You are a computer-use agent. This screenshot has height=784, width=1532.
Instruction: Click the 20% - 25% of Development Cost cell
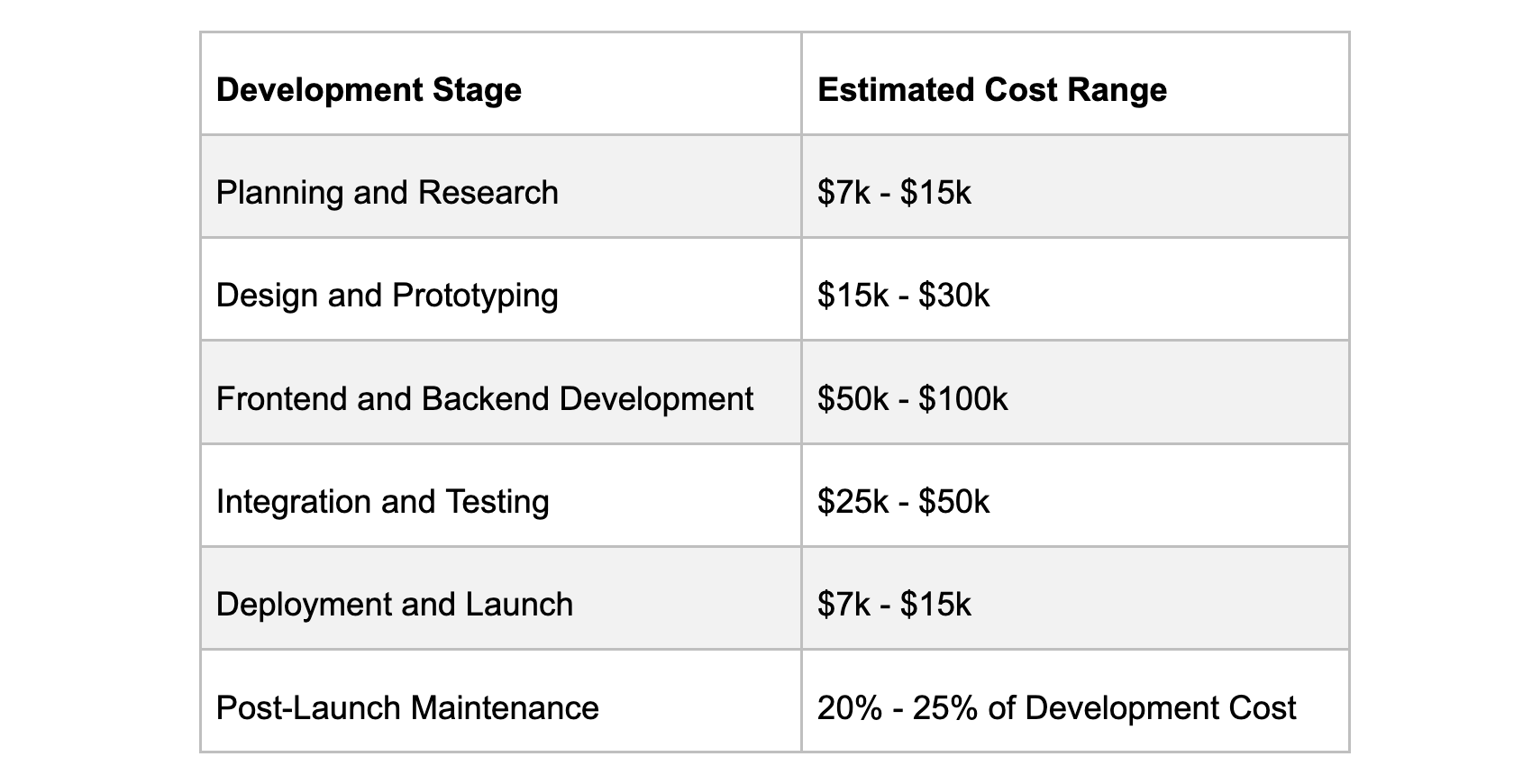coord(1056,708)
